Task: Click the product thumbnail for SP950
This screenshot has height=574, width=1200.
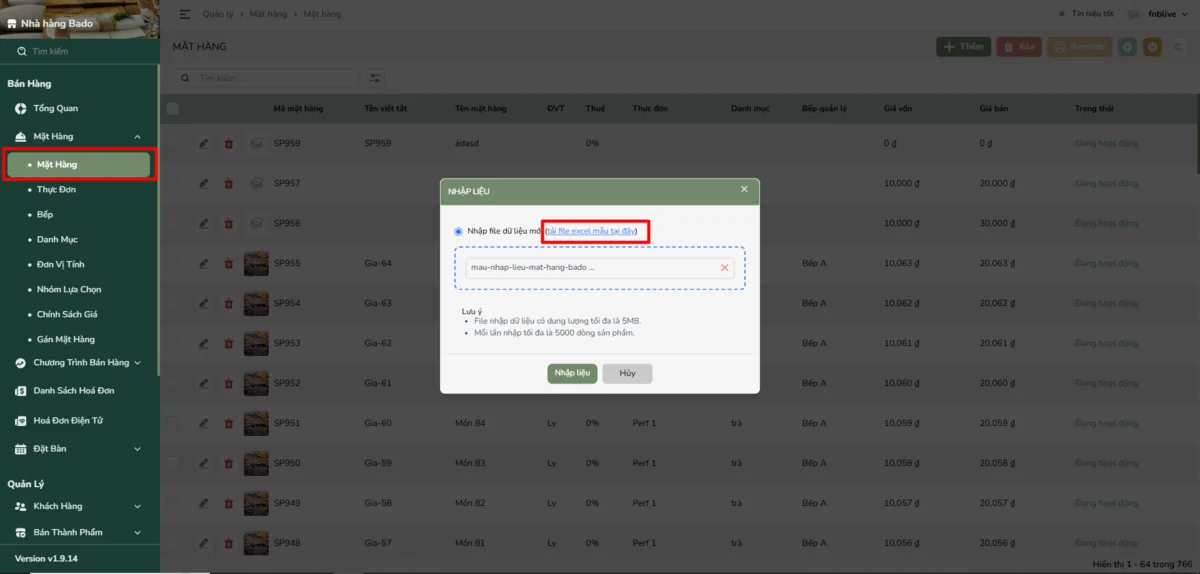Action: (256, 464)
